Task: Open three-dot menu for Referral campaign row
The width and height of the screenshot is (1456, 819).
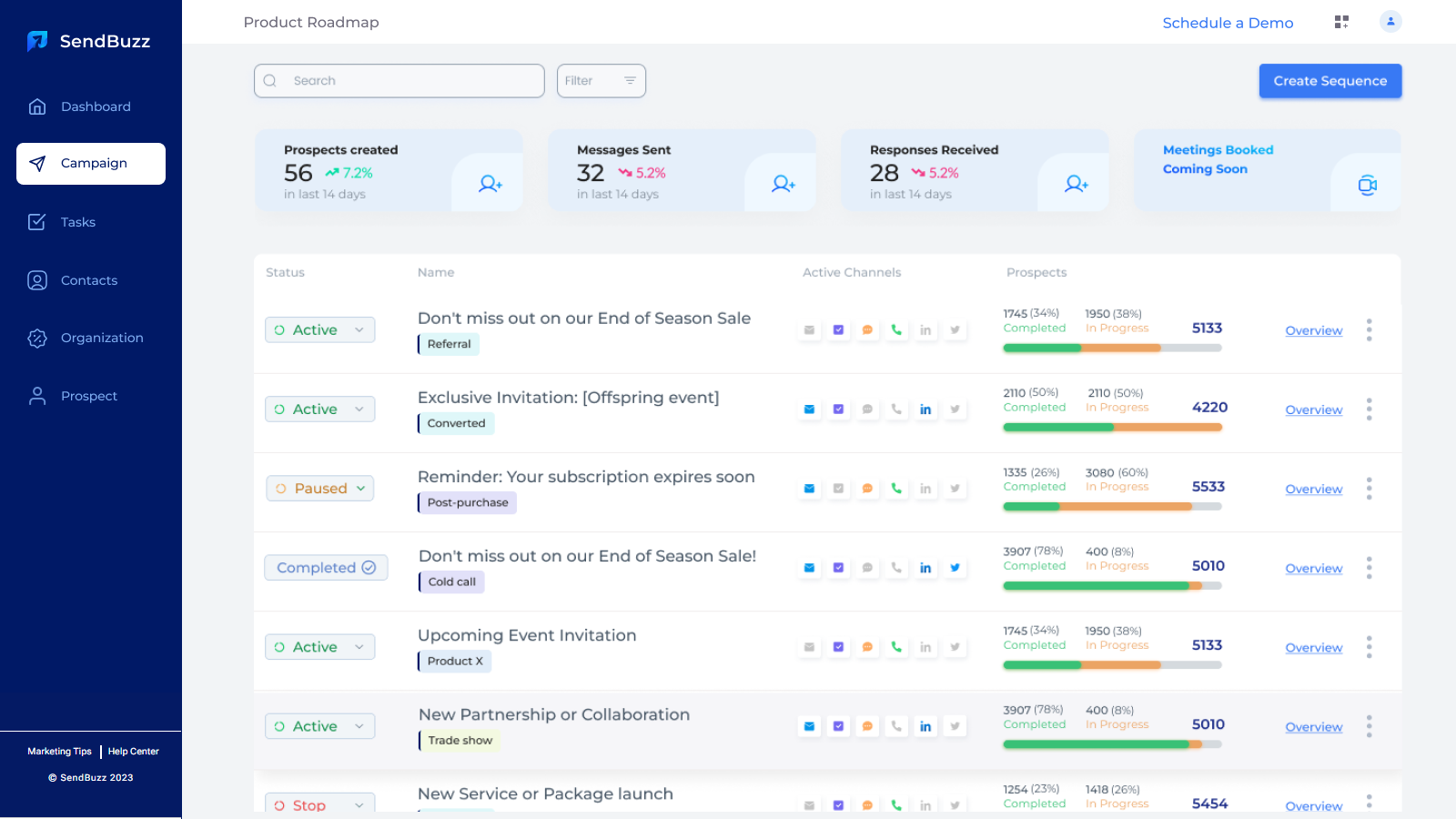Action: (x=1369, y=330)
